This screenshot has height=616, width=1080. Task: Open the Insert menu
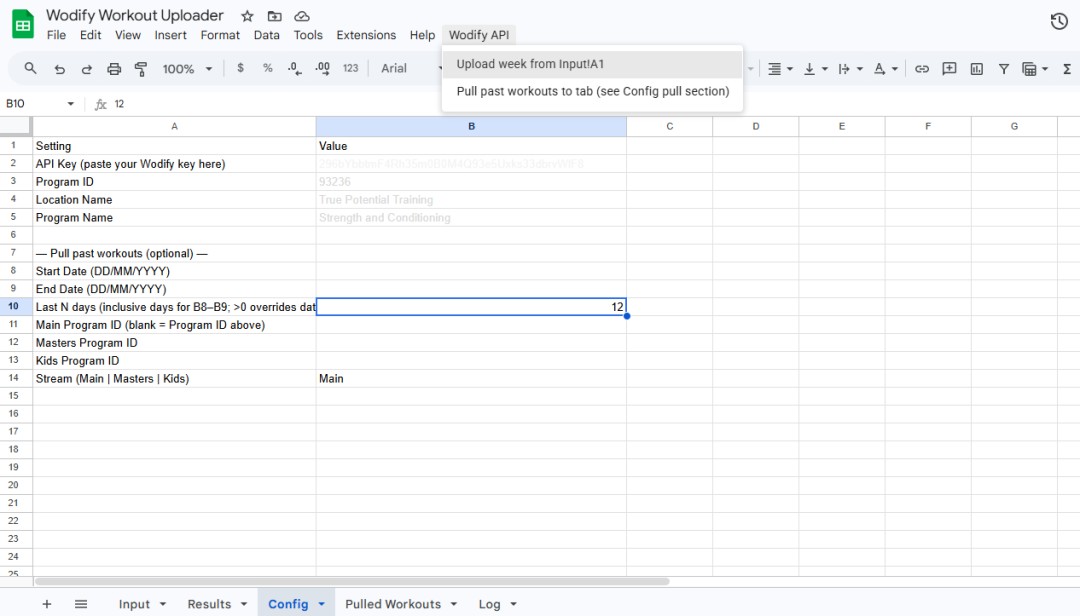pos(170,35)
